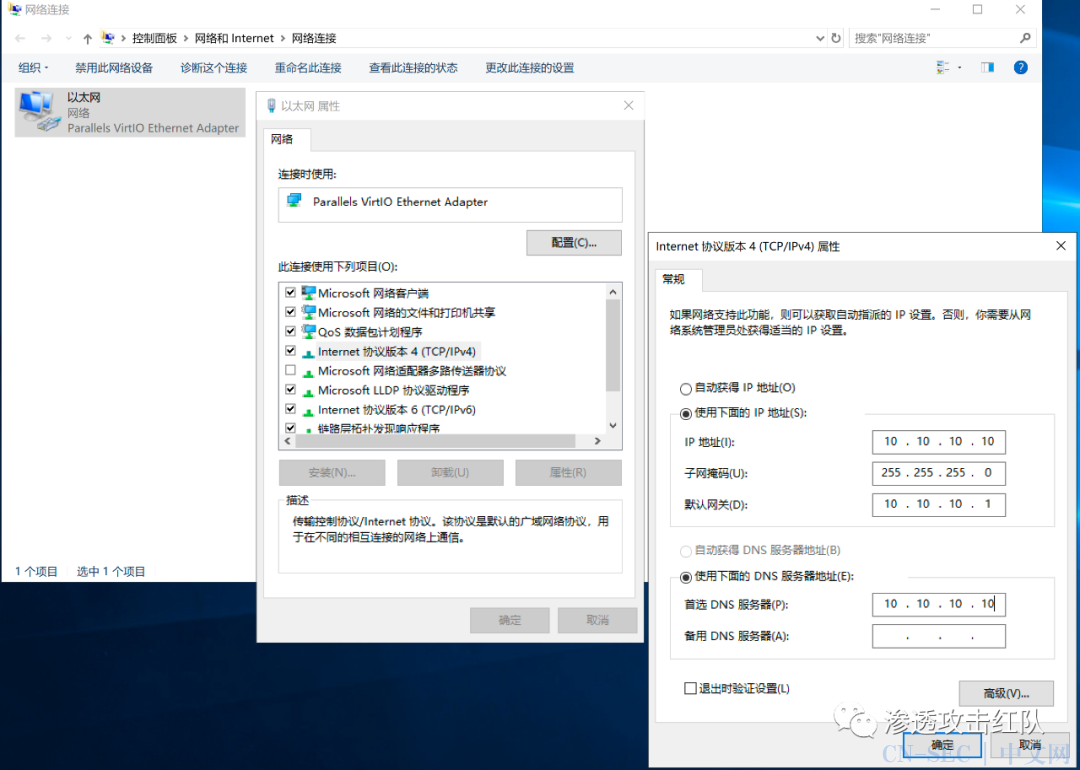The height and width of the screenshot is (770, 1080).
Task: Click the 安装(N)... button
Action: tap(332, 472)
